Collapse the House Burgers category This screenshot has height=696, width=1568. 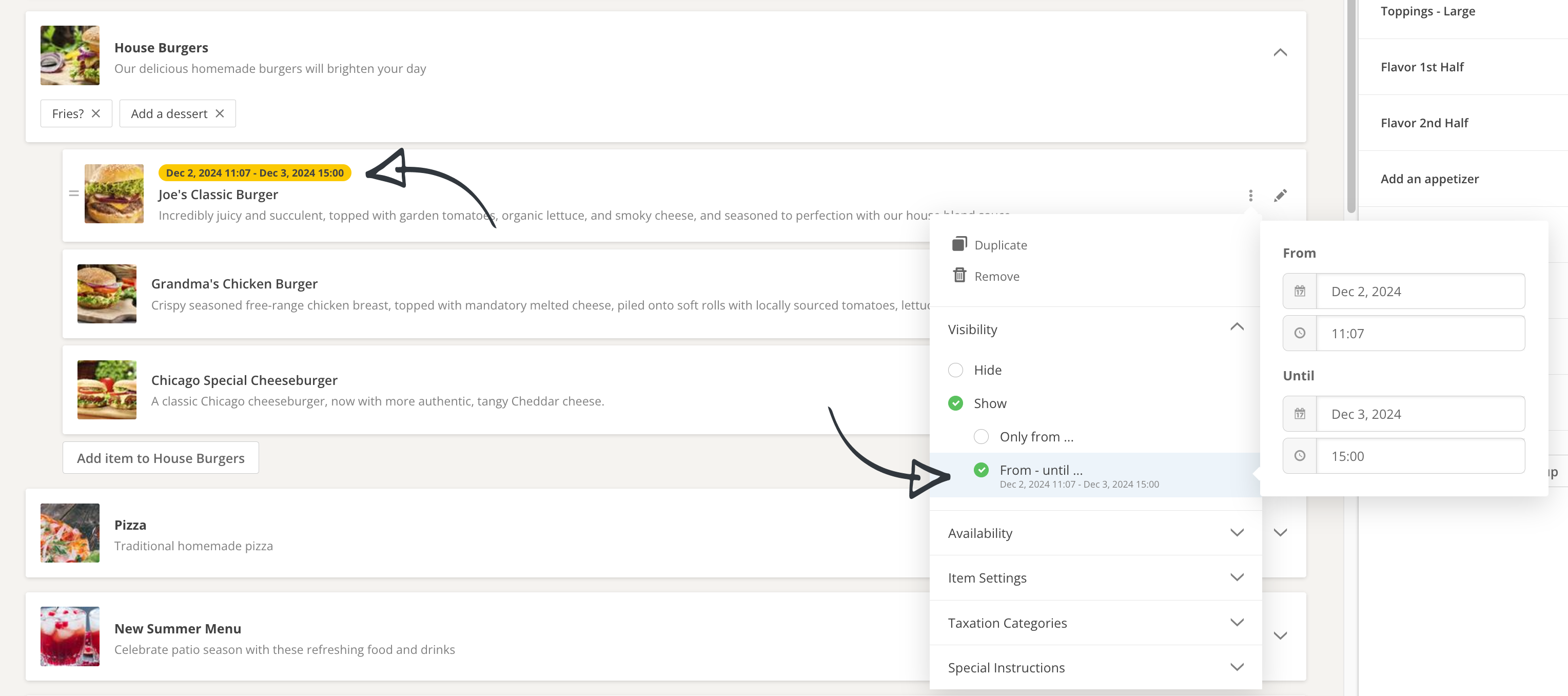coord(1280,52)
